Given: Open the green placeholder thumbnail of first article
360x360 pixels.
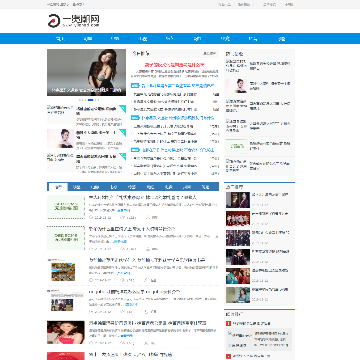Looking at the screenshot, I should (x=66, y=207).
